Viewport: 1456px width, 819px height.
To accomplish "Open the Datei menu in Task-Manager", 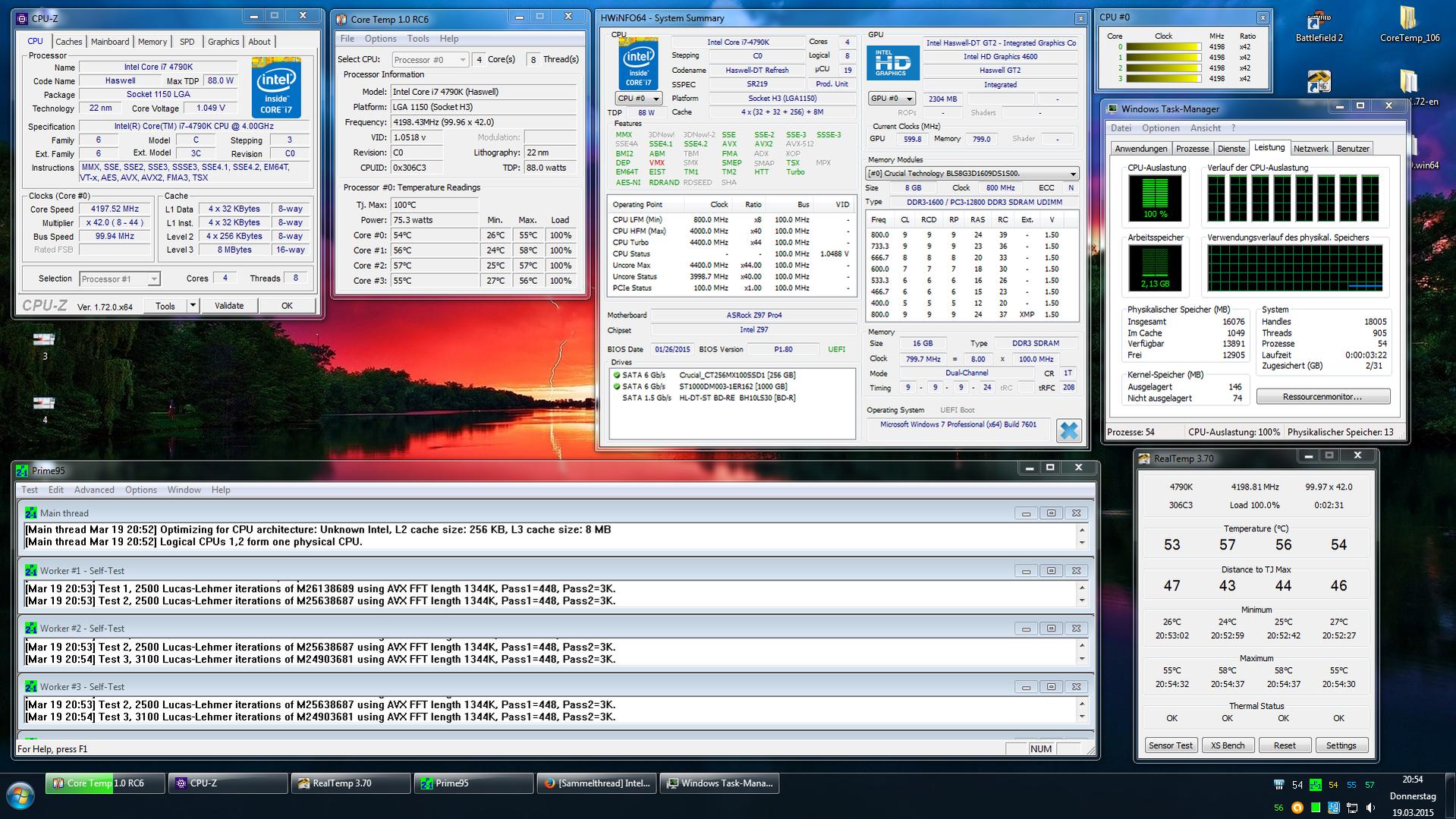I will (x=1121, y=128).
